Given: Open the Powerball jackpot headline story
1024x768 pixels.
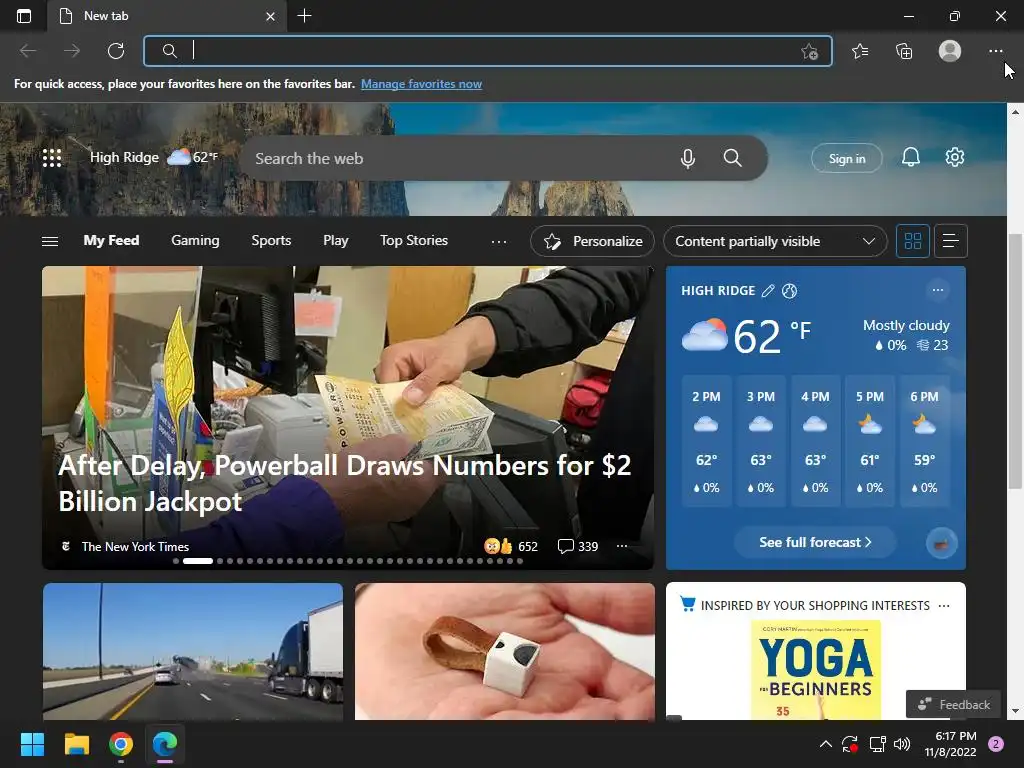Looking at the screenshot, I should point(345,483).
